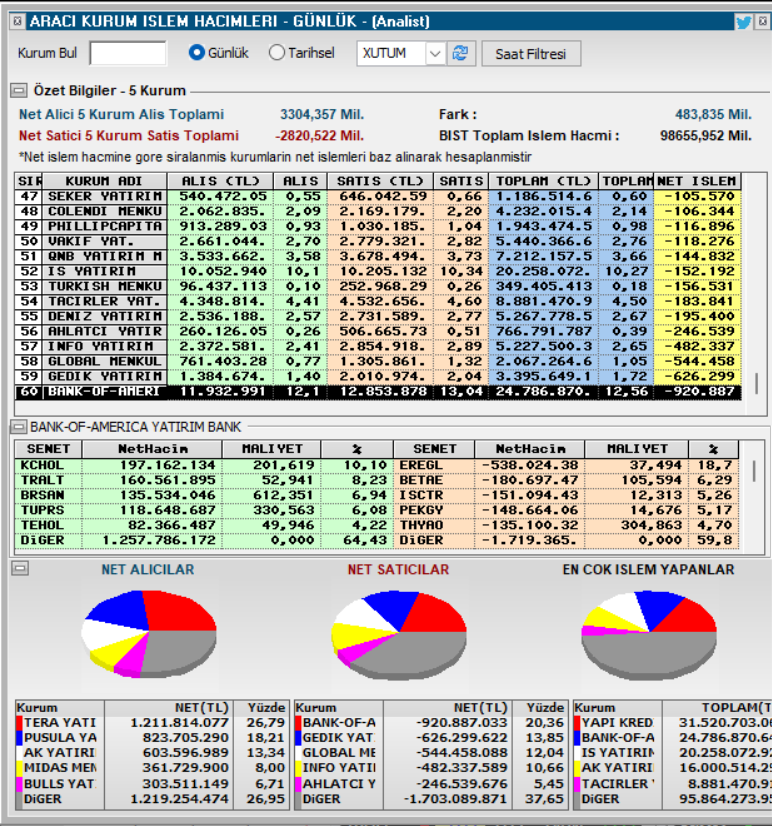Open the XUTUM dropdown list
Viewport: 772px width, 826px height.
435,54
